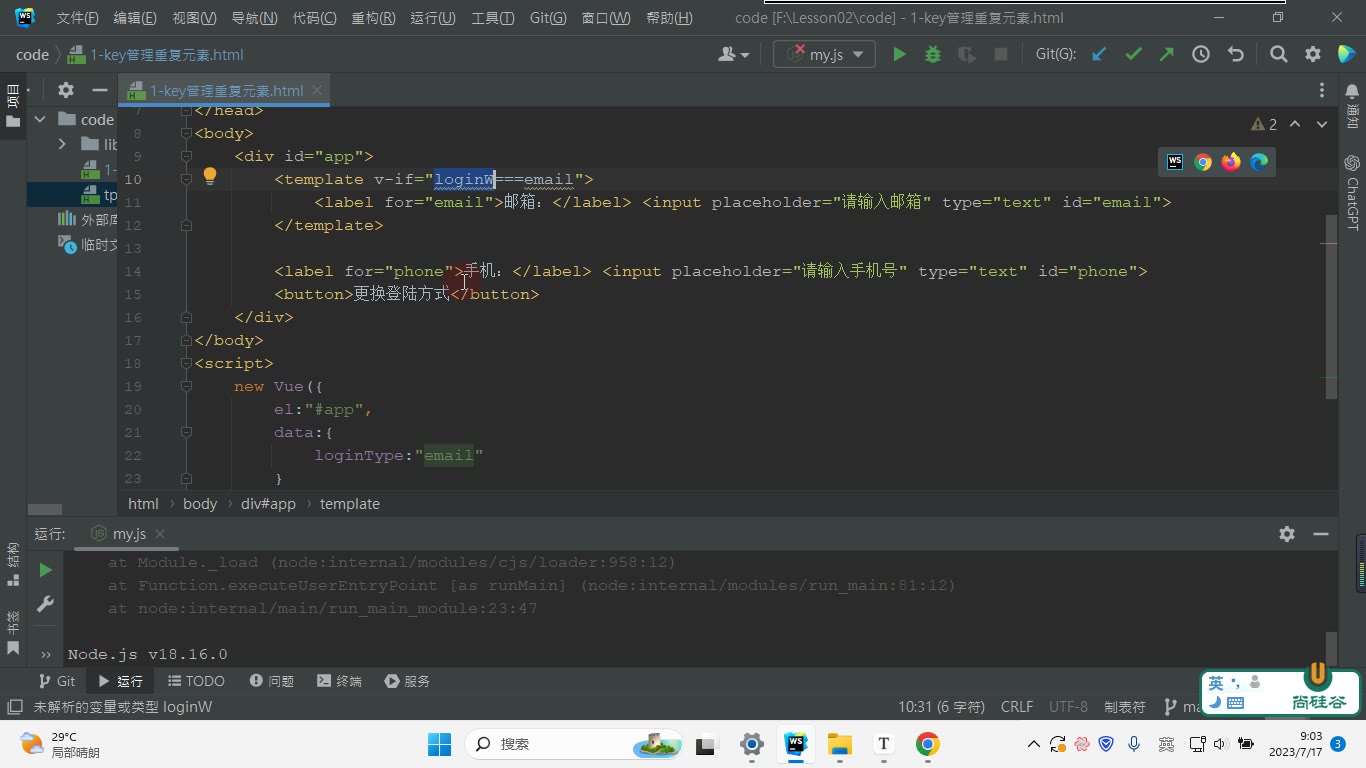Open the 文件(F) menu
Viewport: 1366px width, 768px height.
point(77,18)
